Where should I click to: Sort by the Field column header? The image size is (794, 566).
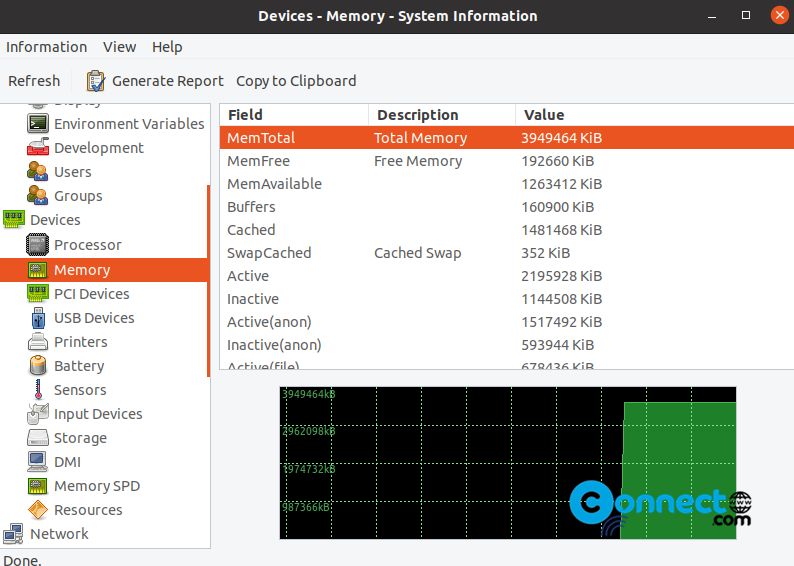(294, 115)
